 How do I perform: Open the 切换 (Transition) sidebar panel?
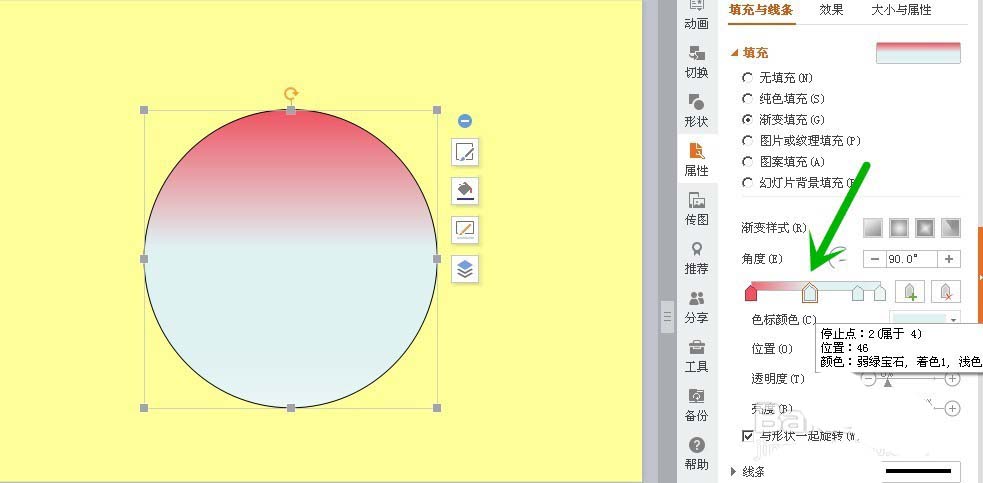pyautogui.click(x=696, y=62)
